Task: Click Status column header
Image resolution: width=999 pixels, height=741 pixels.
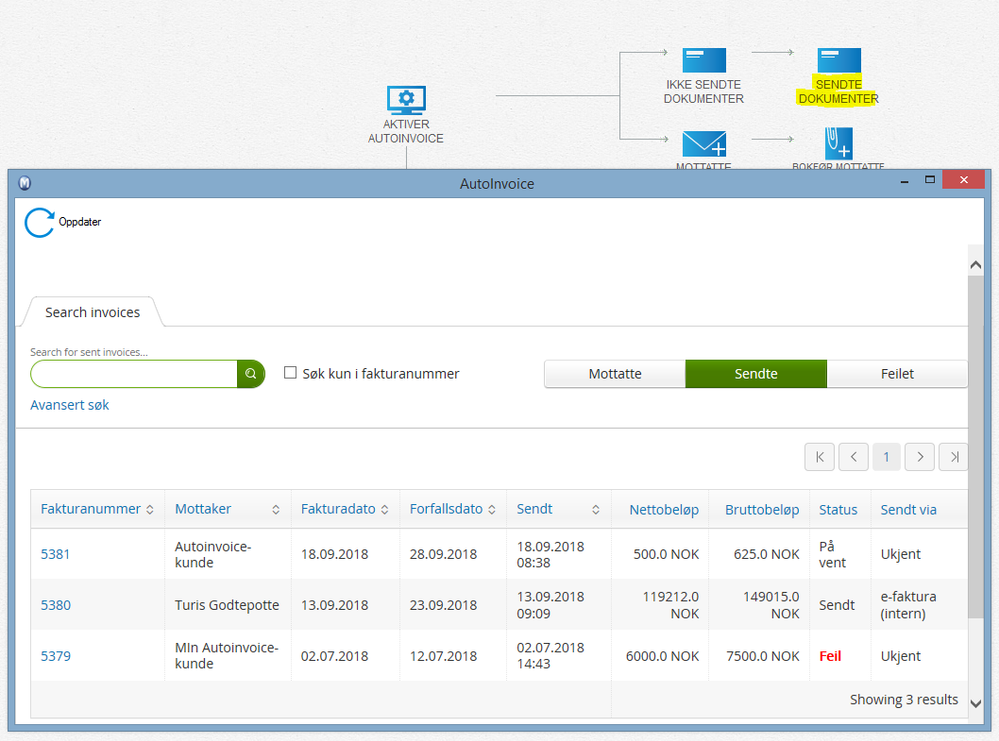Action: tap(838, 510)
